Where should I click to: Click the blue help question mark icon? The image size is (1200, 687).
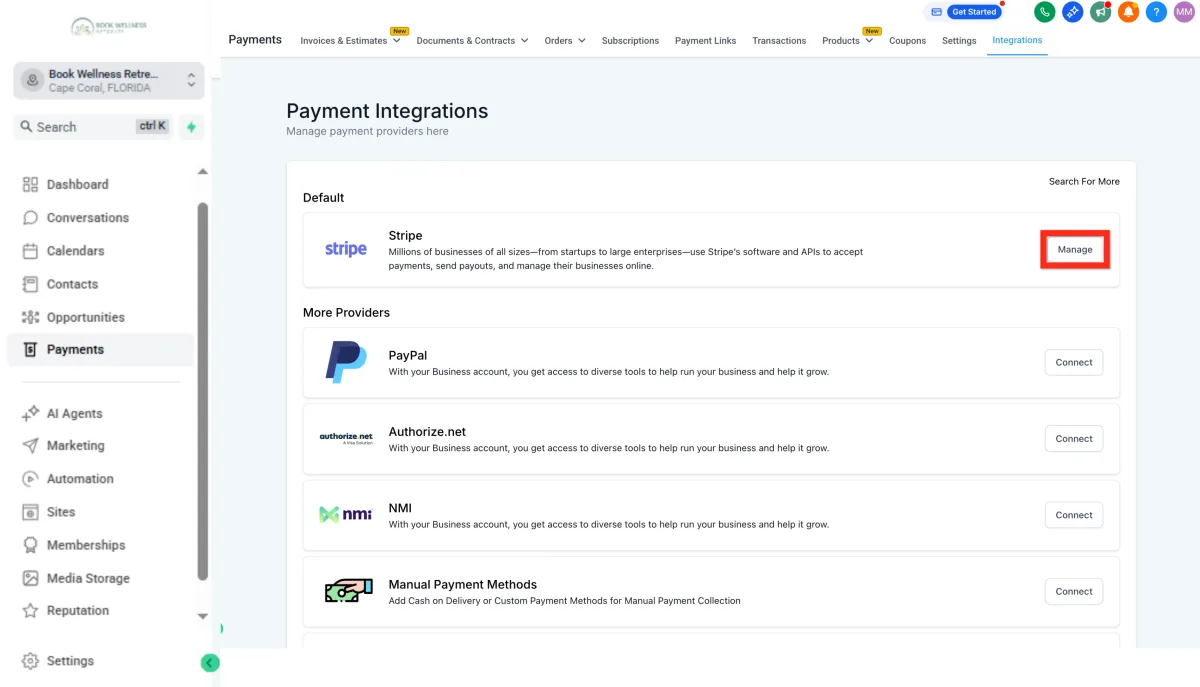(x=1156, y=12)
